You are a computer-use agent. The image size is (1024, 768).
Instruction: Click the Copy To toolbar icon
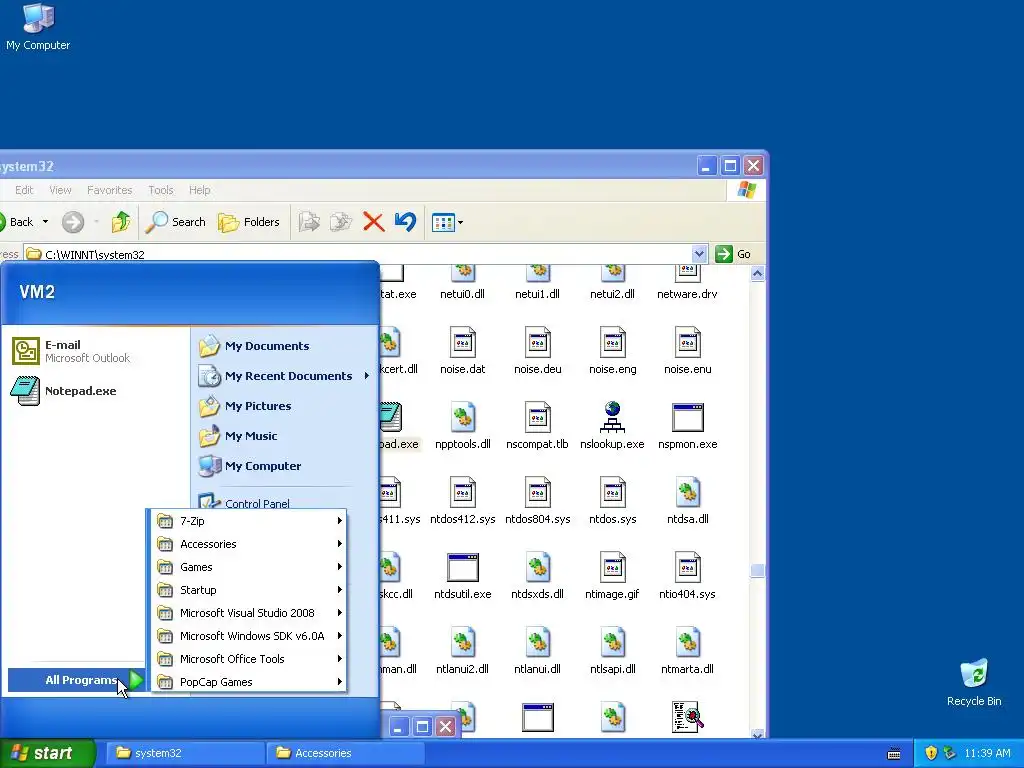[x=341, y=222]
